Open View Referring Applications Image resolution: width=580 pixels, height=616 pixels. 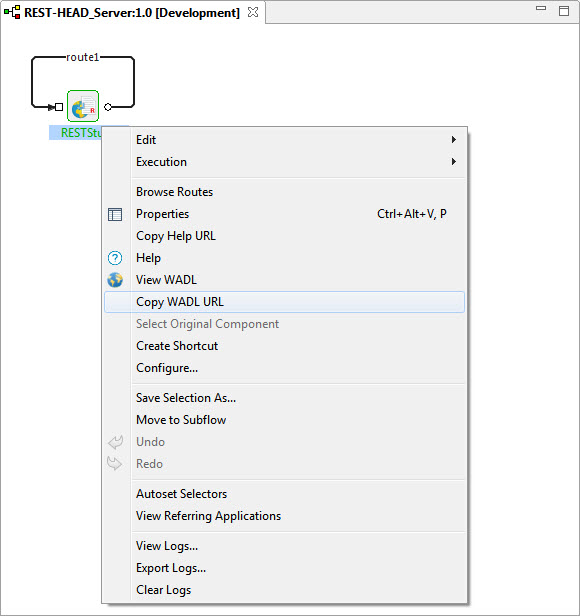click(x=284, y=515)
